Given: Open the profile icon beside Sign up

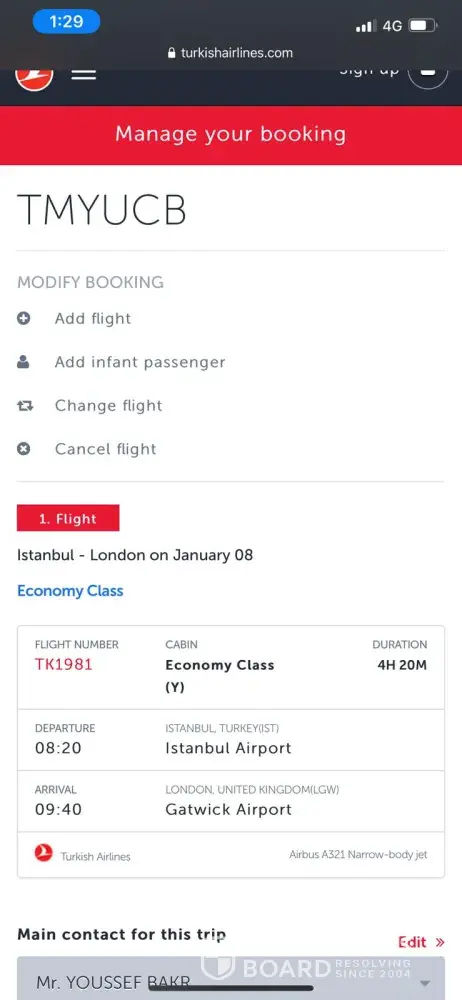Looking at the screenshot, I should coord(428,75).
